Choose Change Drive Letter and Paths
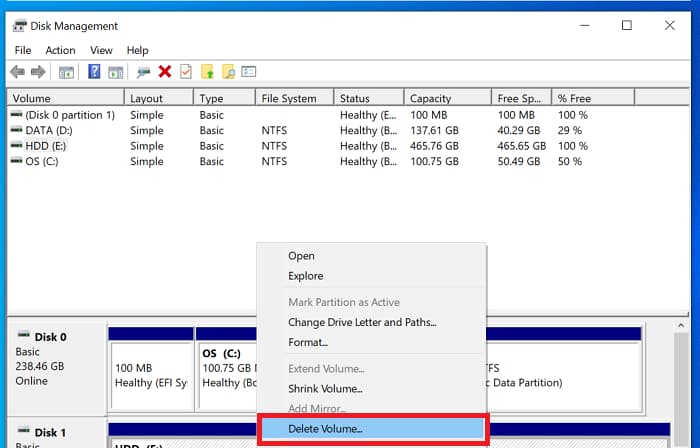The width and height of the screenshot is (700, 448). tap(362, 322)
